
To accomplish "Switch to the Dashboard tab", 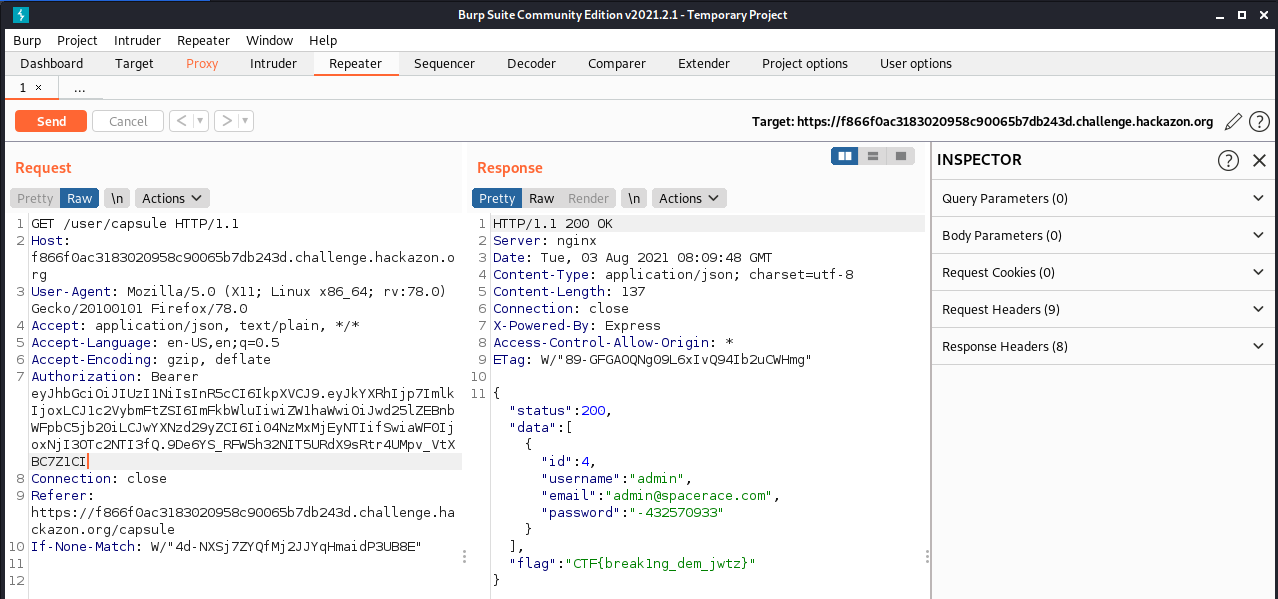I will coord(52,63).
